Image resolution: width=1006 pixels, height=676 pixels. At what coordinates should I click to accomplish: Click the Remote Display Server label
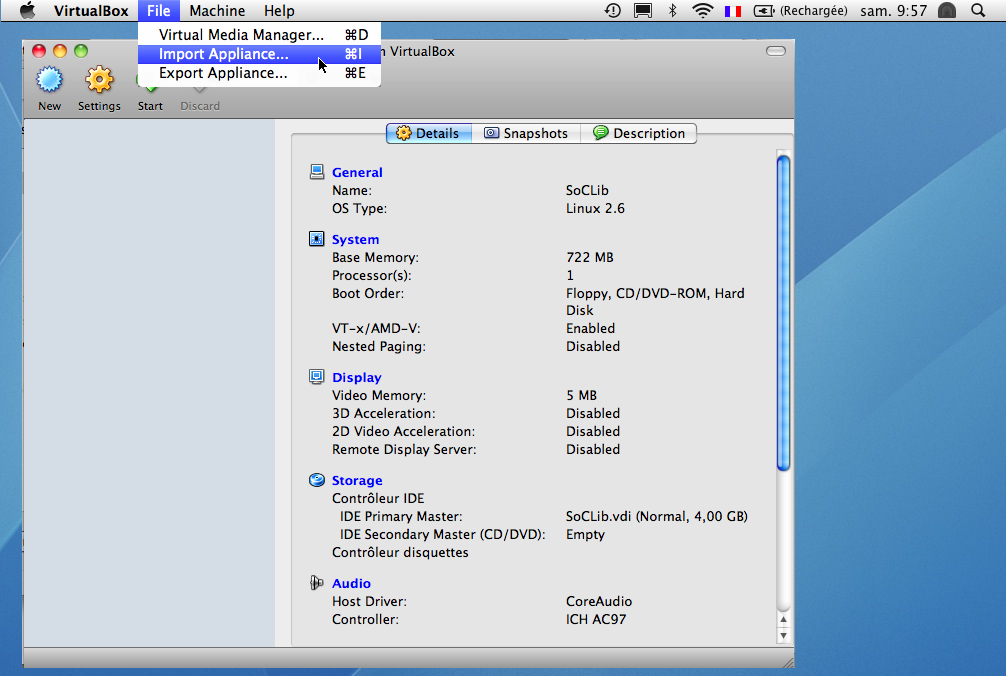pos(404,450)
